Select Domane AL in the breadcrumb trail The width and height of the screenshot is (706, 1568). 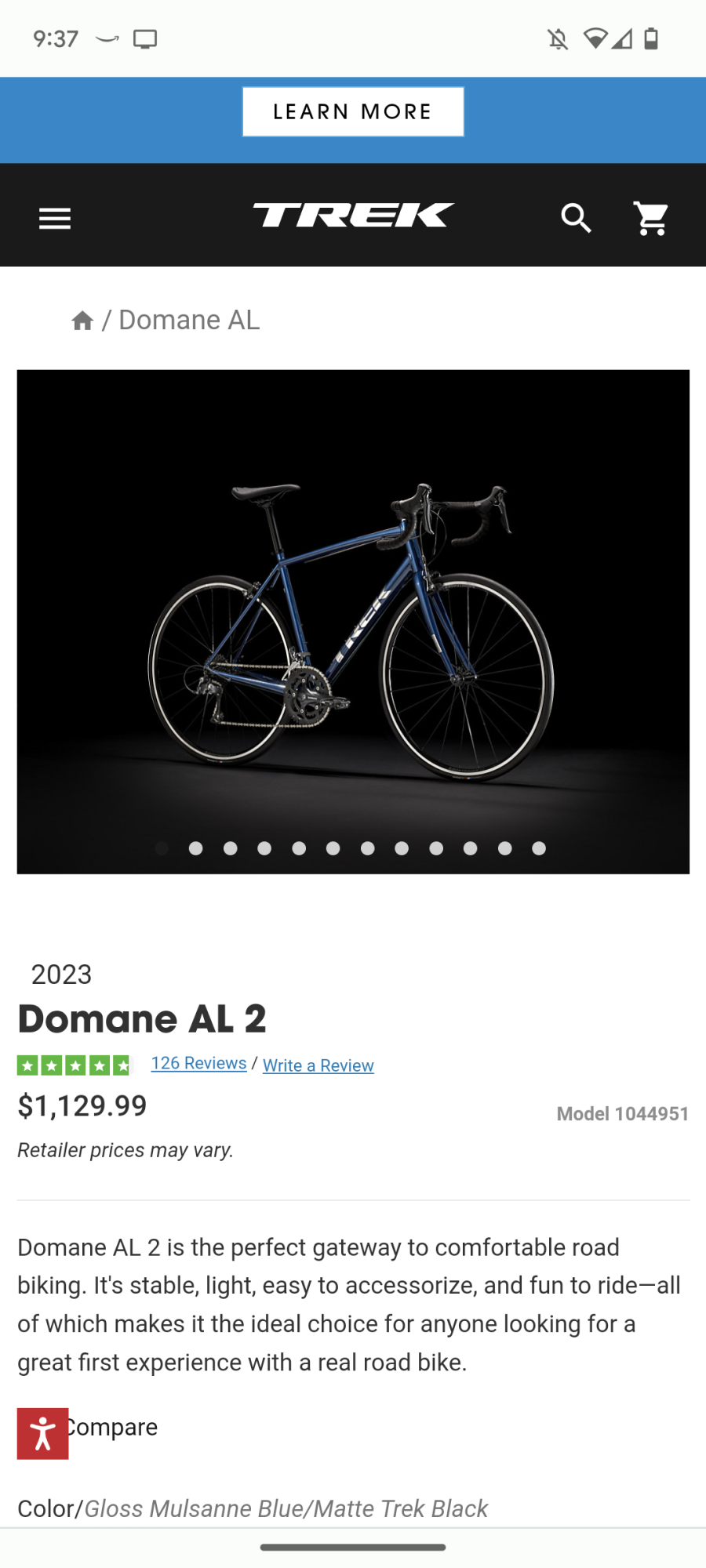(189, 320)
